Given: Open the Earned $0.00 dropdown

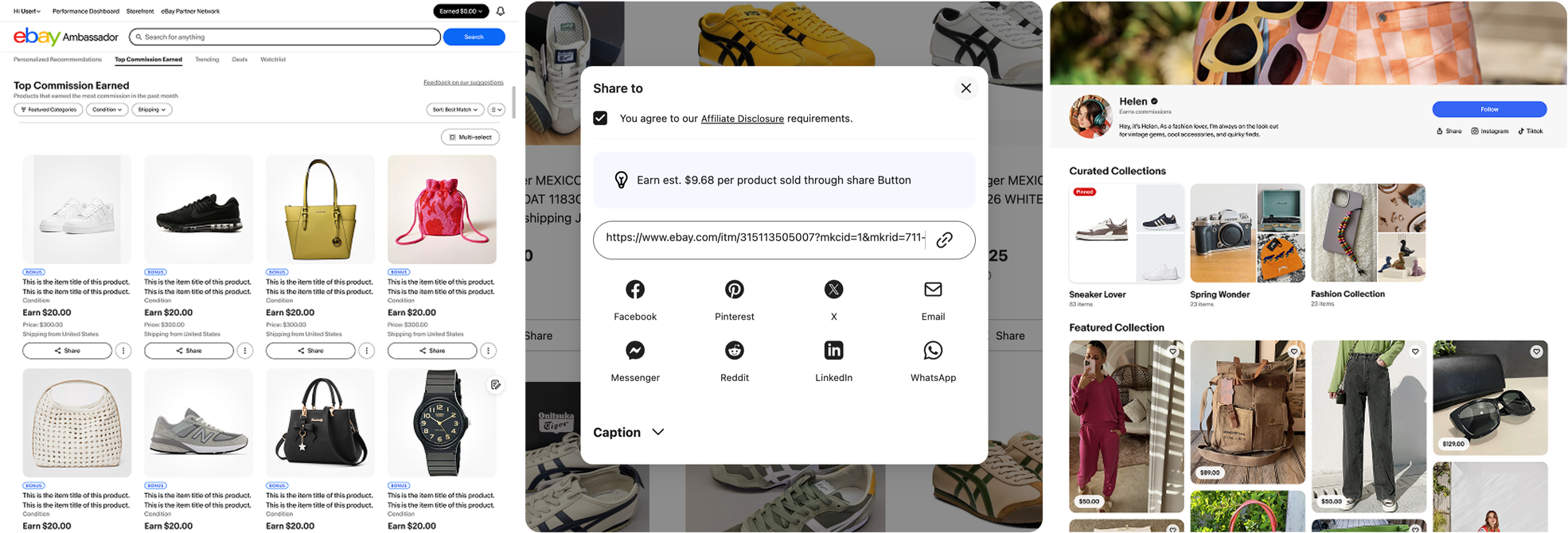Looking at the screenshot, I should coord(461,11).
